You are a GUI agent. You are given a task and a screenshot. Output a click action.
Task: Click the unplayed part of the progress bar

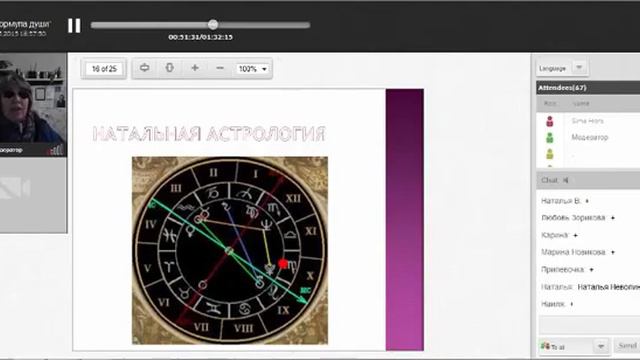(x=264, y=25)
